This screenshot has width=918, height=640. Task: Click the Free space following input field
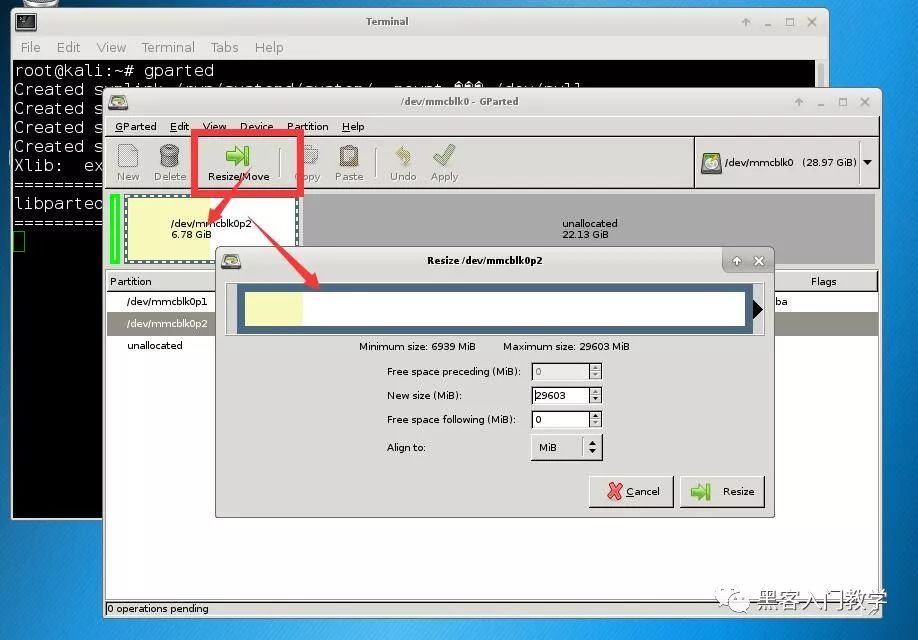coord(560,419)
